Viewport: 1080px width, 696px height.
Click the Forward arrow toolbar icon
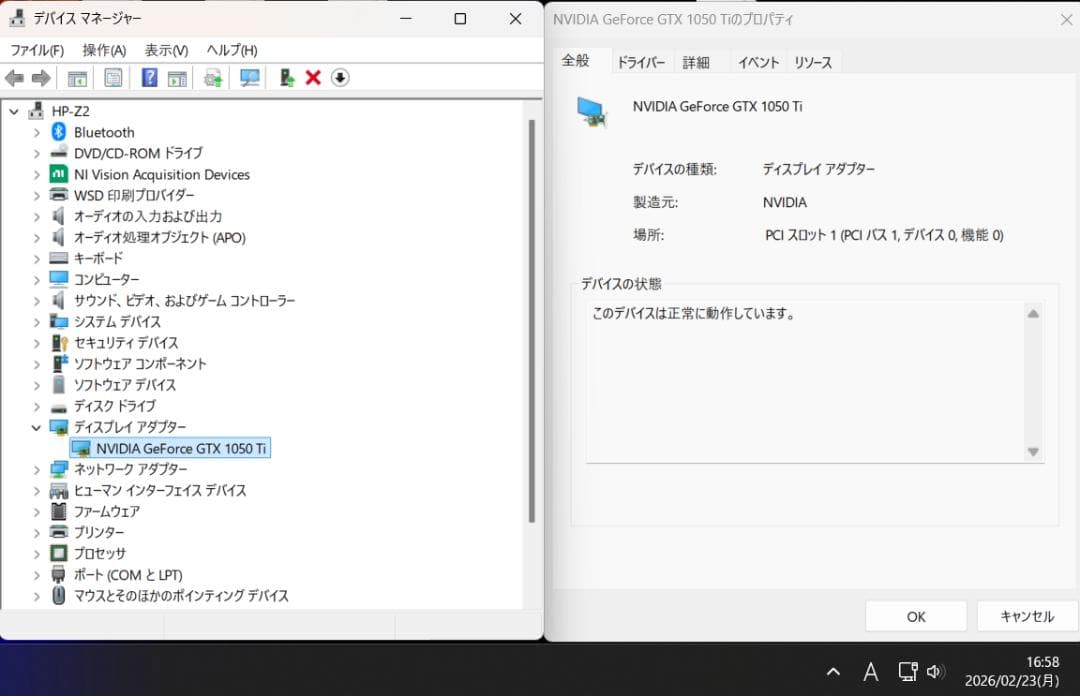(x=41, y=78)
